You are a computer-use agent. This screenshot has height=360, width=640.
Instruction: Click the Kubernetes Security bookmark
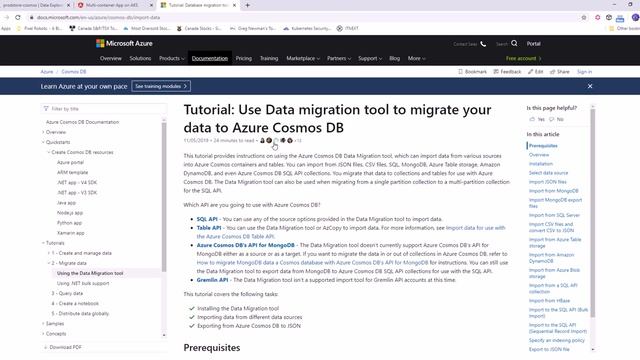pyautogui.click(x=306, y=28)
